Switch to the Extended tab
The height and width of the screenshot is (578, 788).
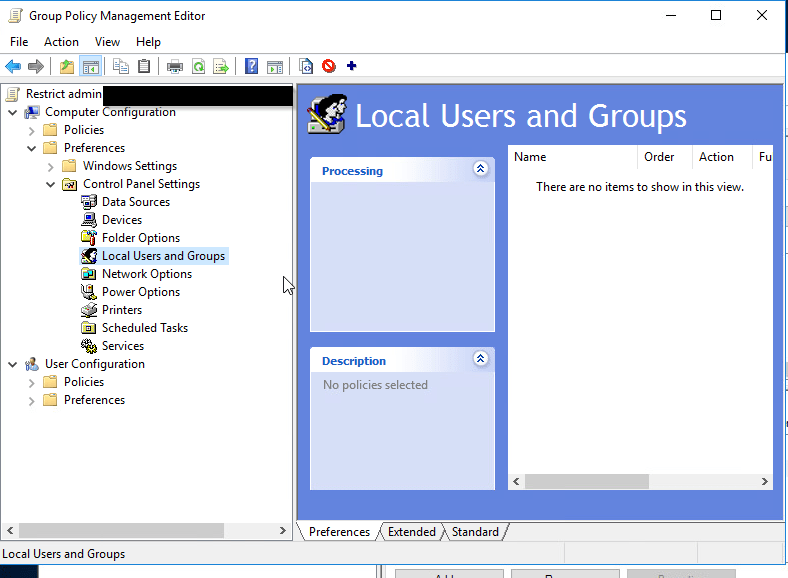[412, 532]
